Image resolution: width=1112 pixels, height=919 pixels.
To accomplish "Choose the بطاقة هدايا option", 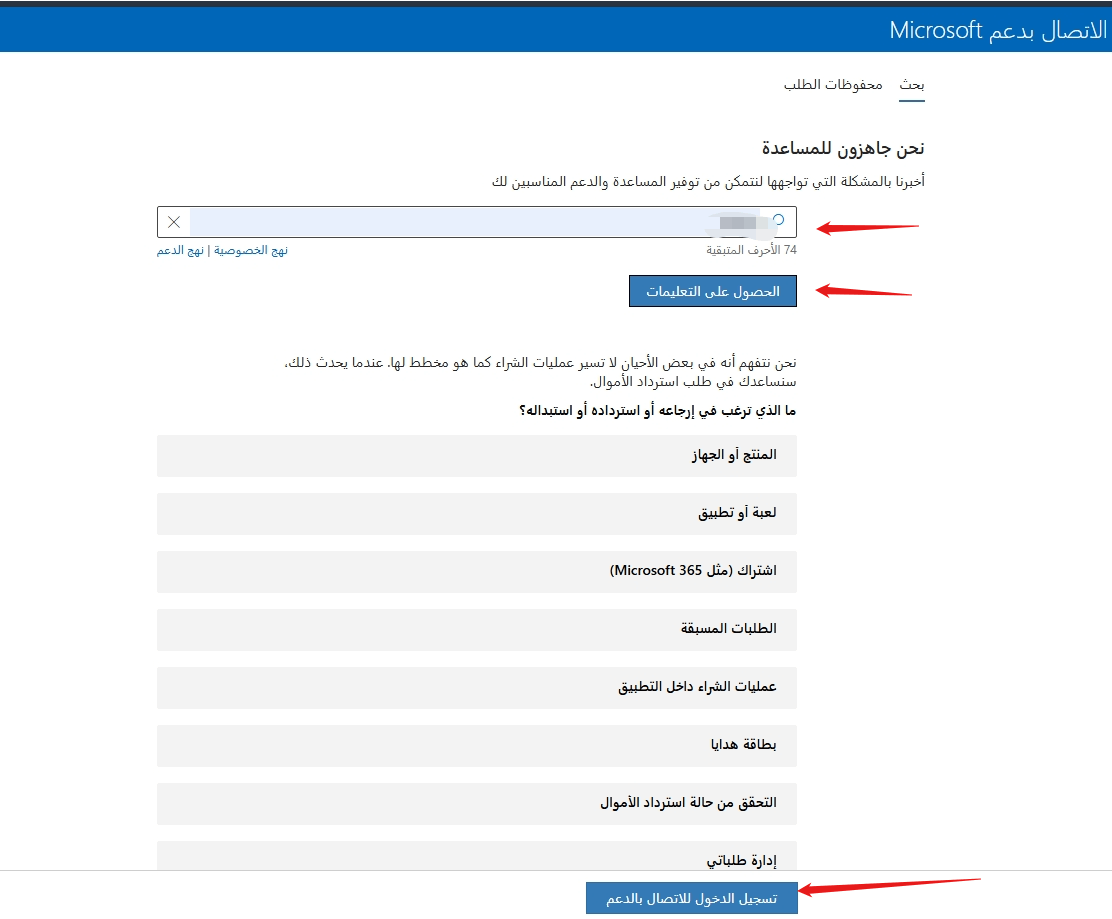I will 477,745.
